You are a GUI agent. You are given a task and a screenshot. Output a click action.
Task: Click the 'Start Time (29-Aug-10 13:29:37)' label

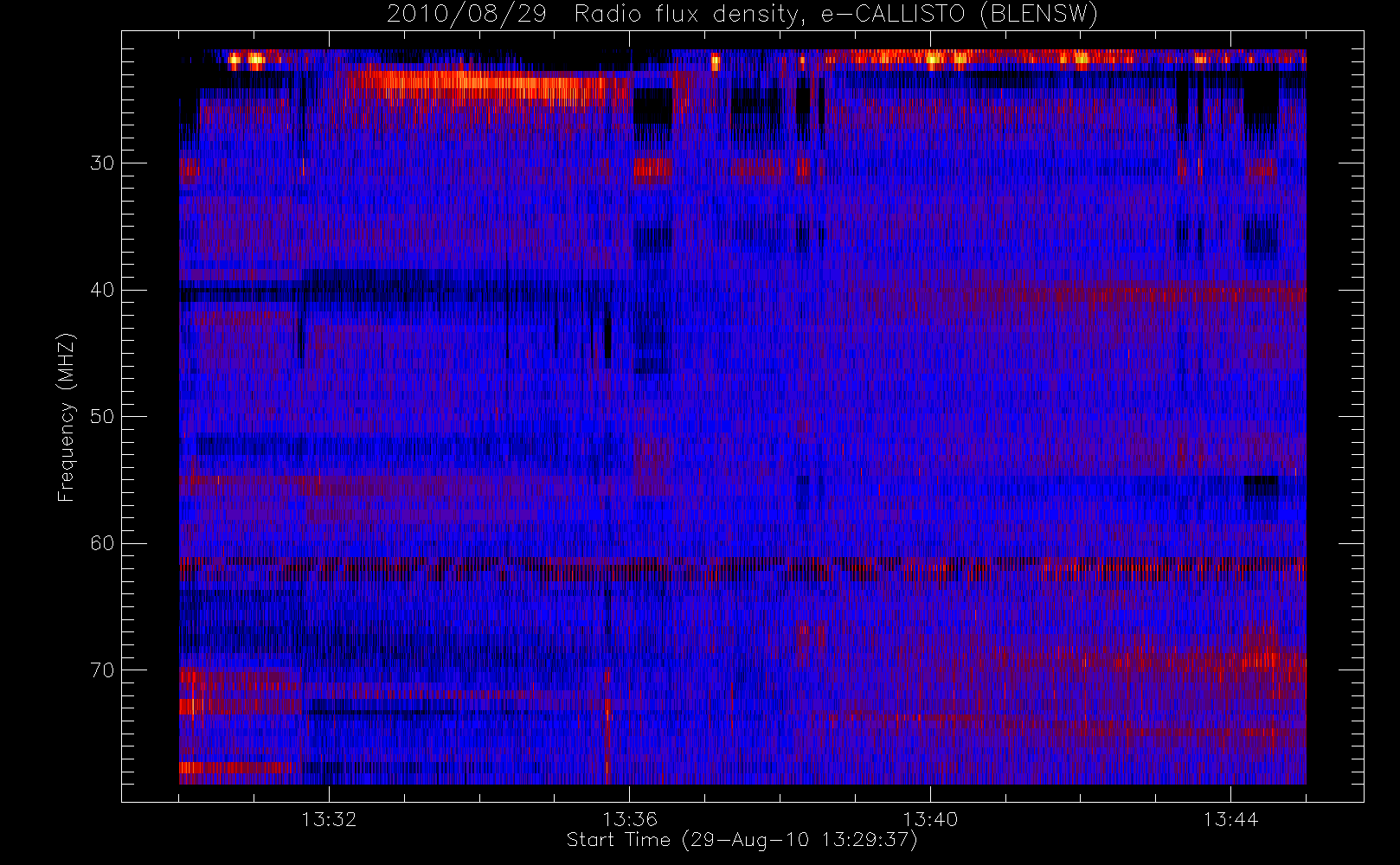click(742, 840)
